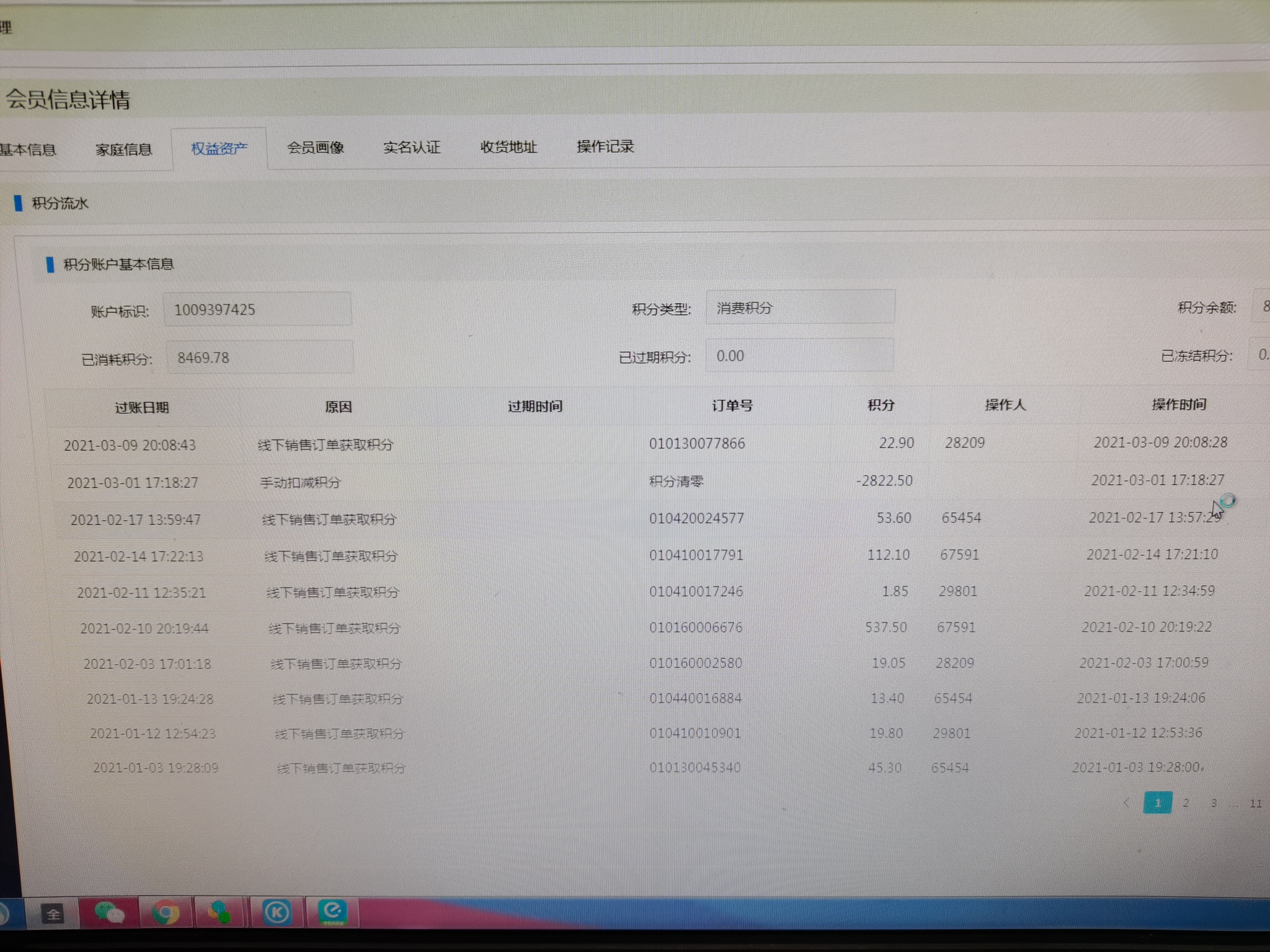Image resolution: width=1270 pixels, height=952 pixels.
Task: Click the previous page arrow in pagination
Action: point(1126,803)
